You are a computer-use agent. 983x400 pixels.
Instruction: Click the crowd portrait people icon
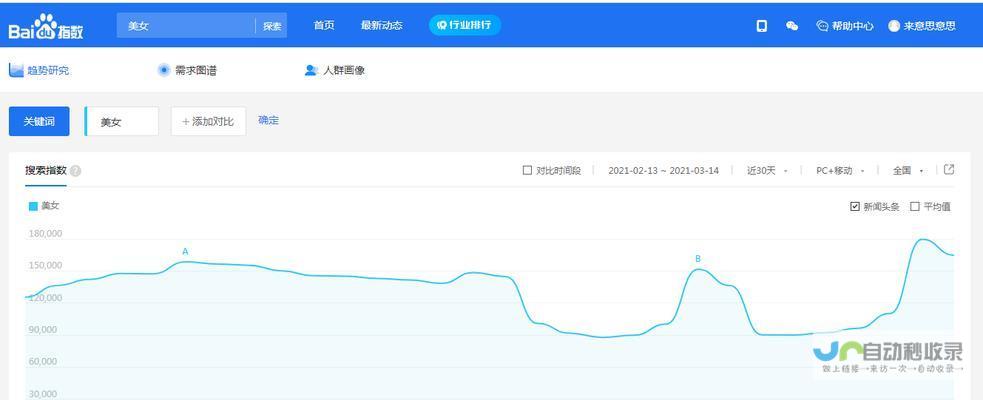click(x=311, y=70)
